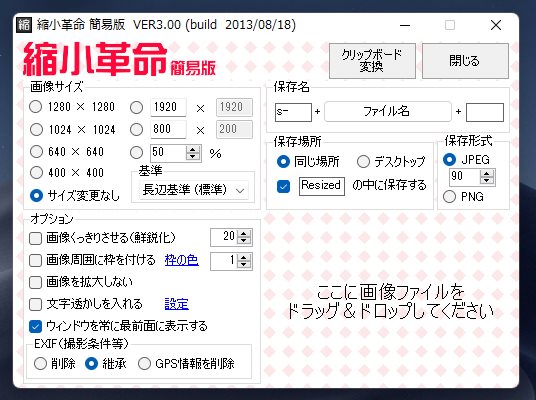Click the s- prefix input field
The height and width of the screenshot is (400, 536).
[293, 112]
